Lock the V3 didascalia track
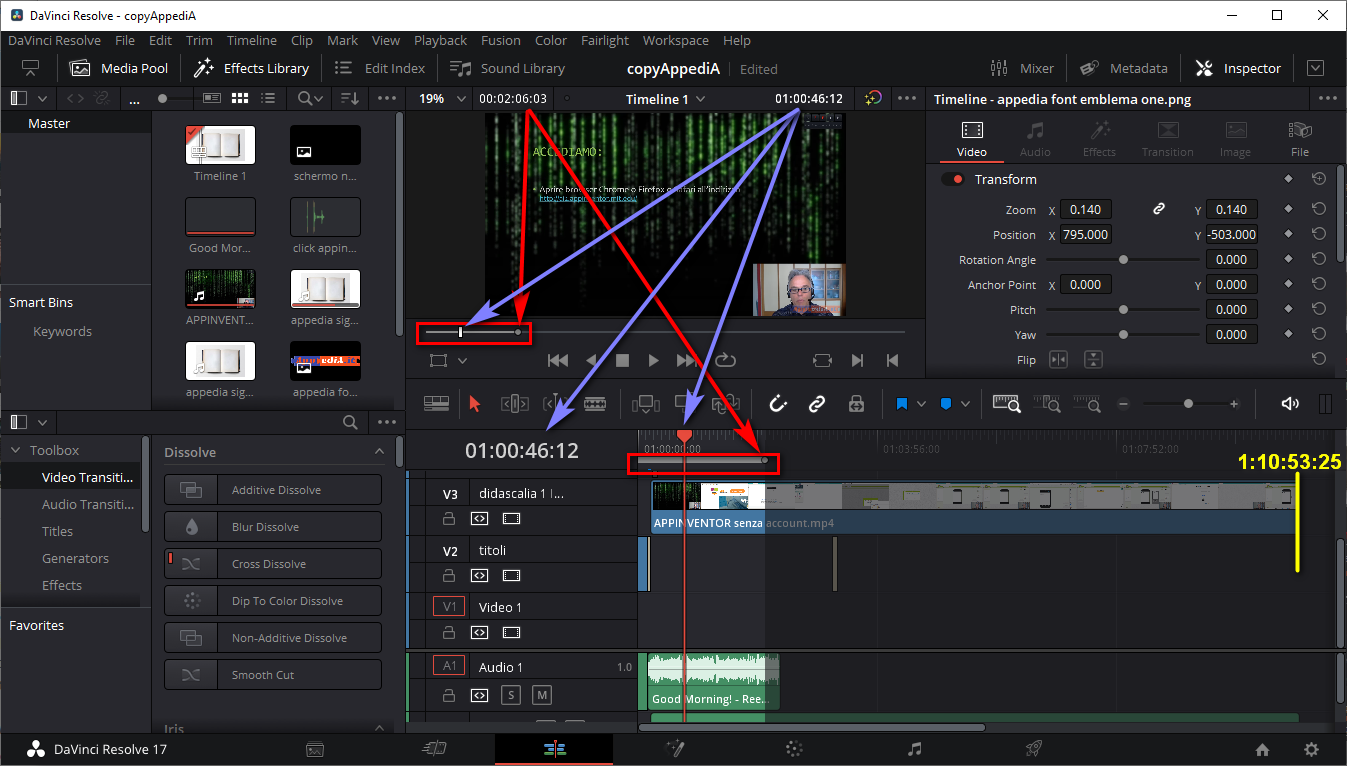Screen dimensions: 1347x766 [x=449, y=519]
